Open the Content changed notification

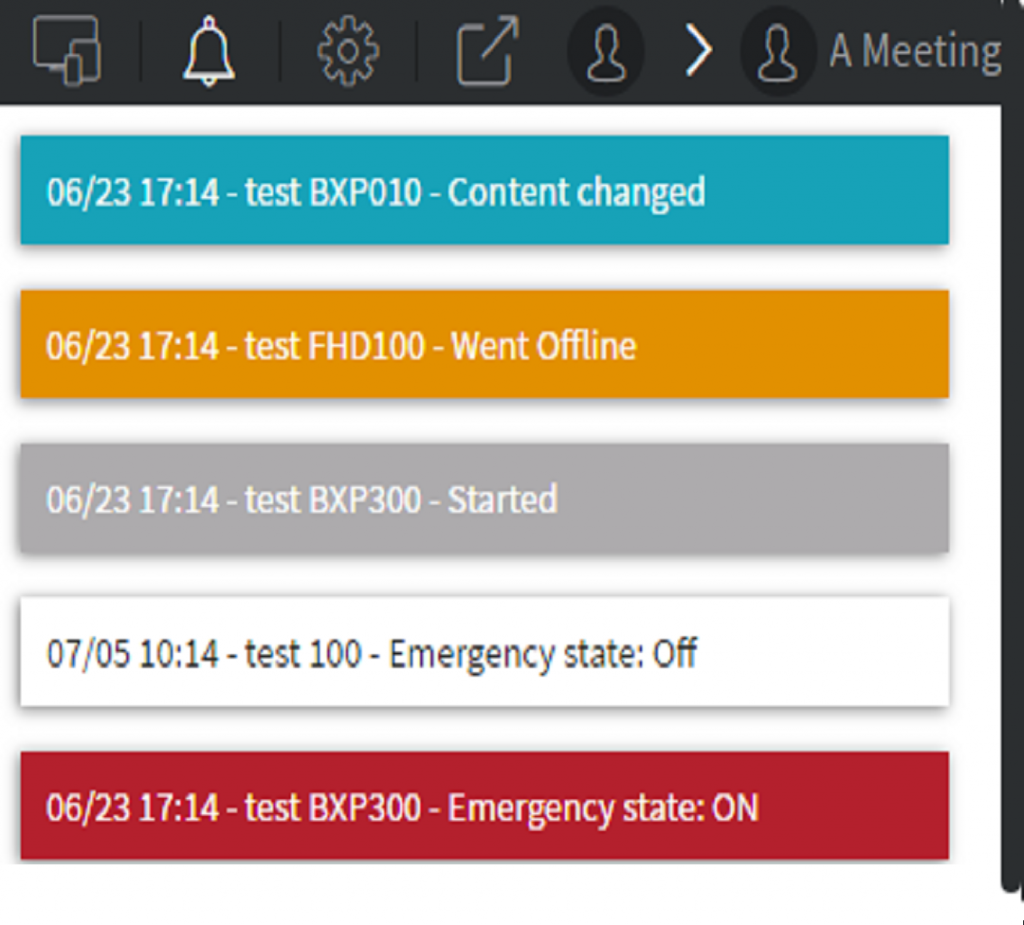pyautogui.click(x=485, y=190)
